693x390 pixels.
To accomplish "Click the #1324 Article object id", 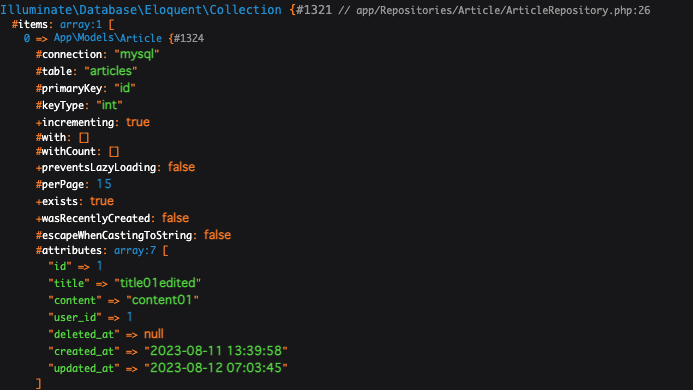I will point(189,38).
